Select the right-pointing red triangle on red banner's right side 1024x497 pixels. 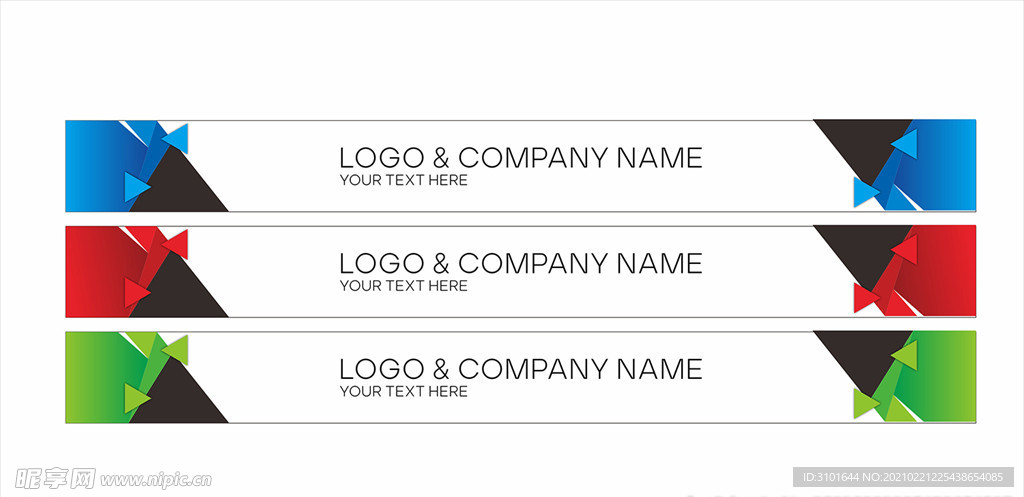[x=865, y=298]
